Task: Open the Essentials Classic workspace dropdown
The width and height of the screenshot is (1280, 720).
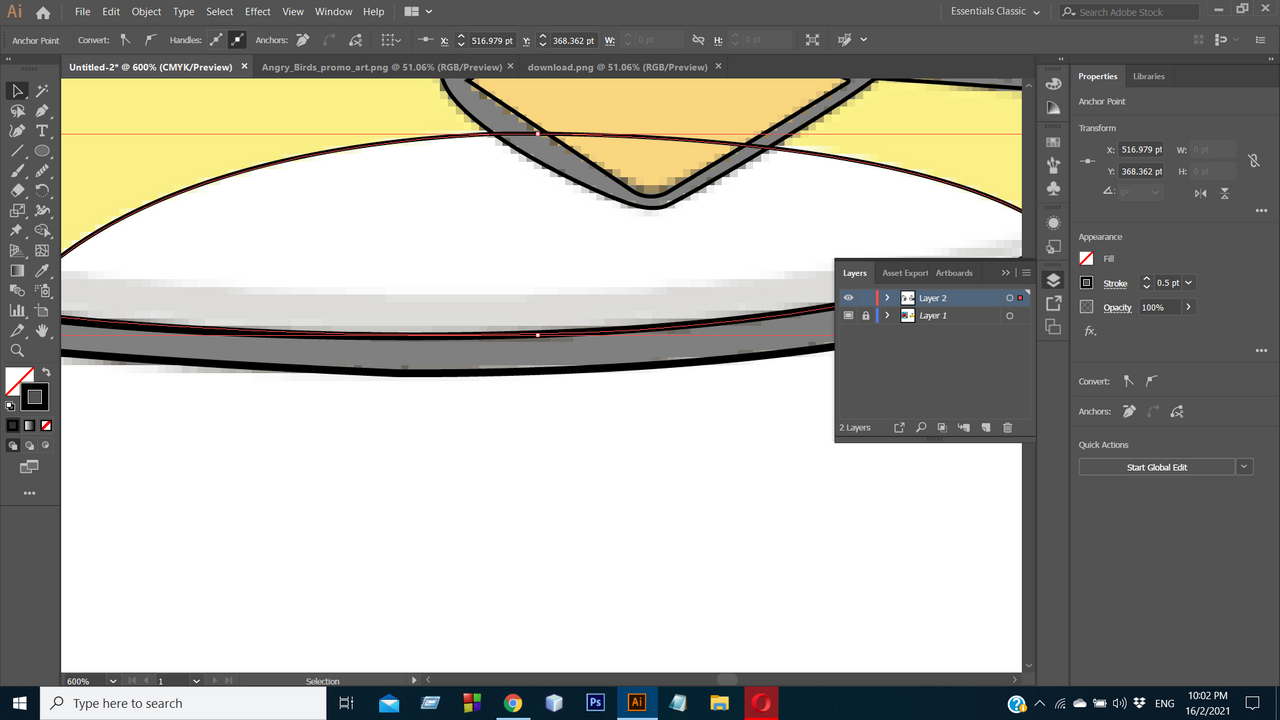Action: [995, 12]
